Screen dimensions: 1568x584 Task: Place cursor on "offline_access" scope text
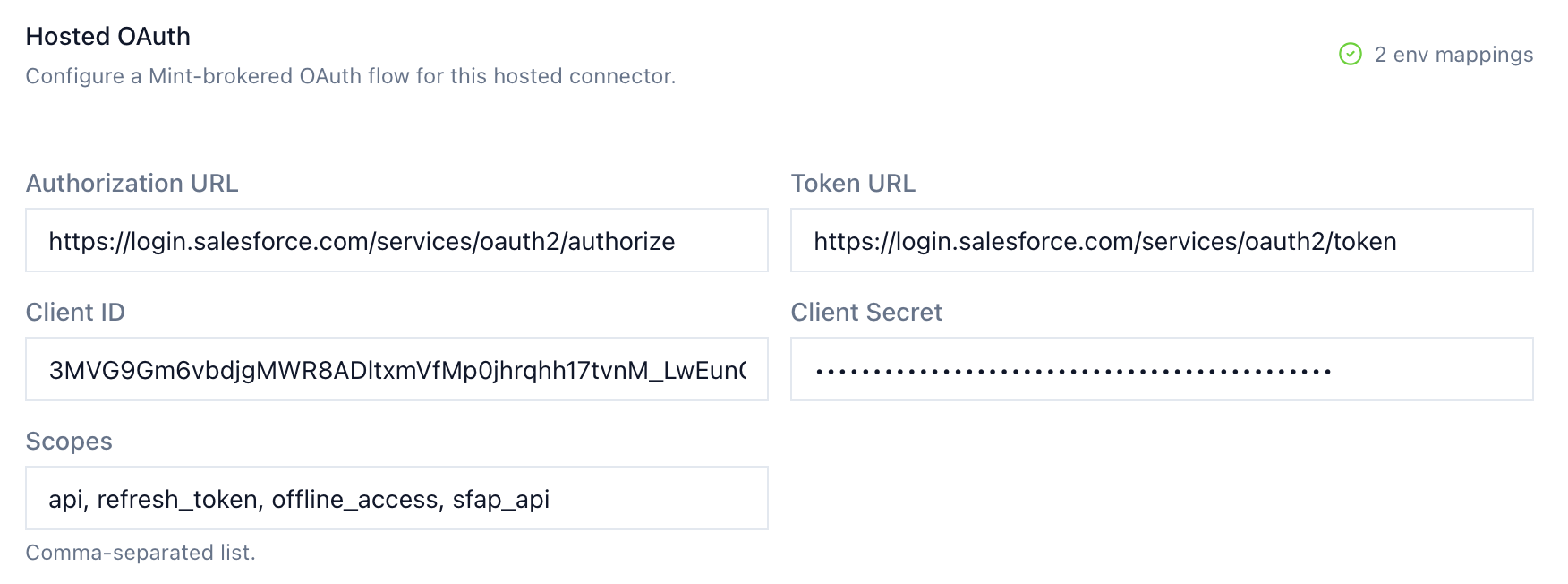355,500
